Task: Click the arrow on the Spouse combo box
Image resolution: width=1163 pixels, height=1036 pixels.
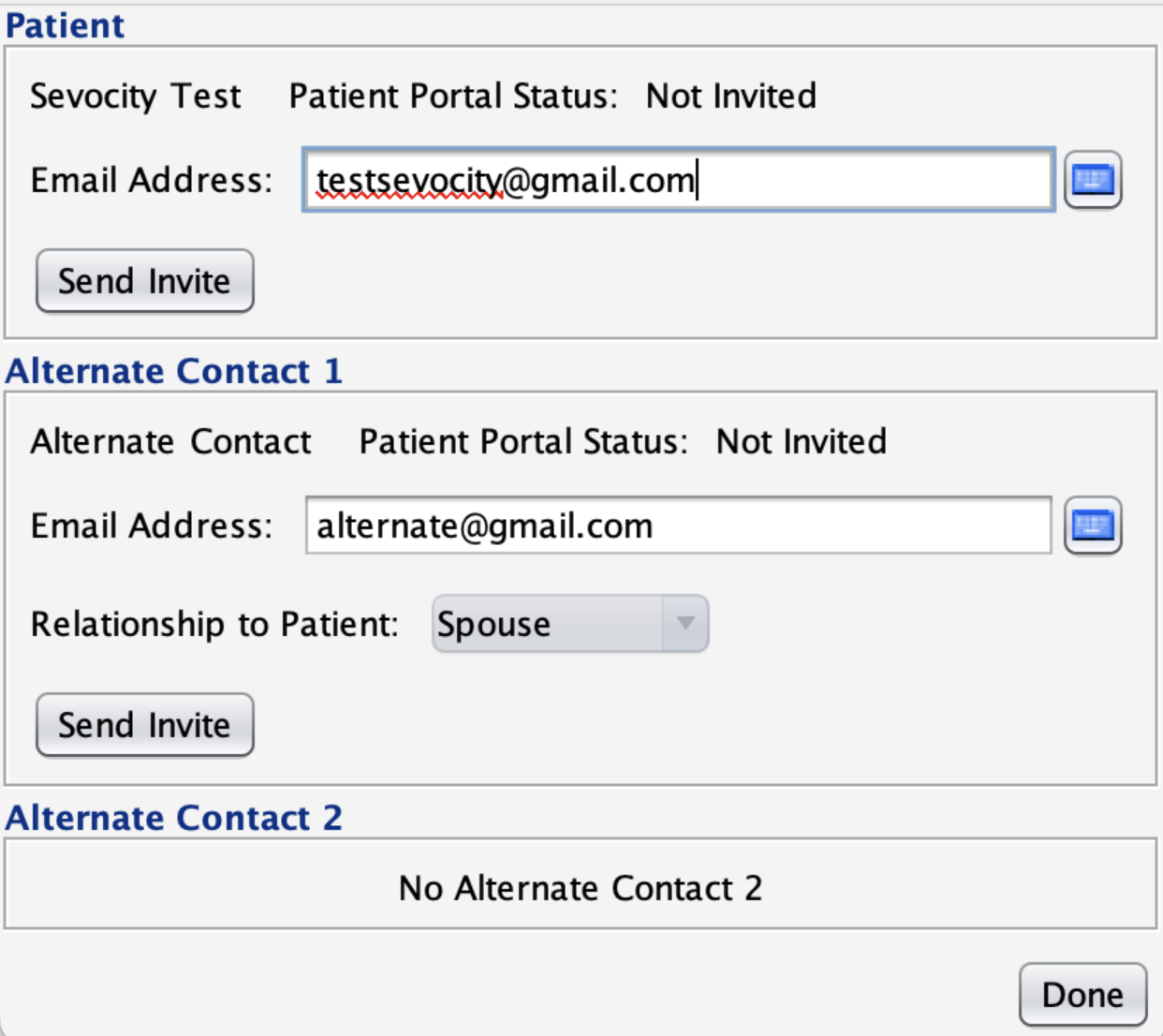Action: pos(685,624)
